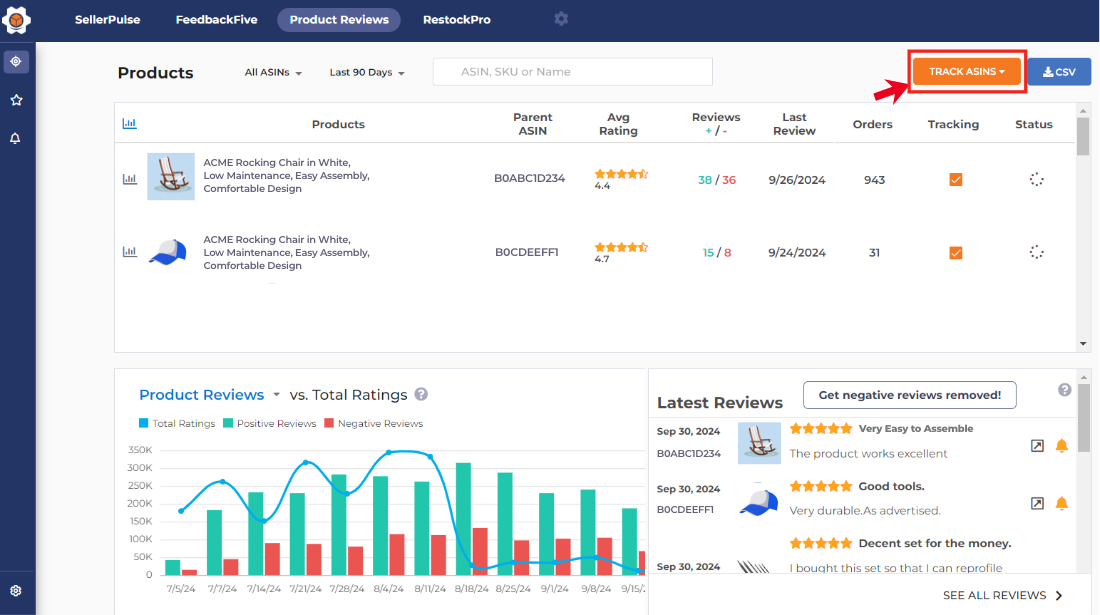This screenshot has height=615, width=1100.
Task: Expand the All ASINs filter dropdown
Action: pos(273,72)
